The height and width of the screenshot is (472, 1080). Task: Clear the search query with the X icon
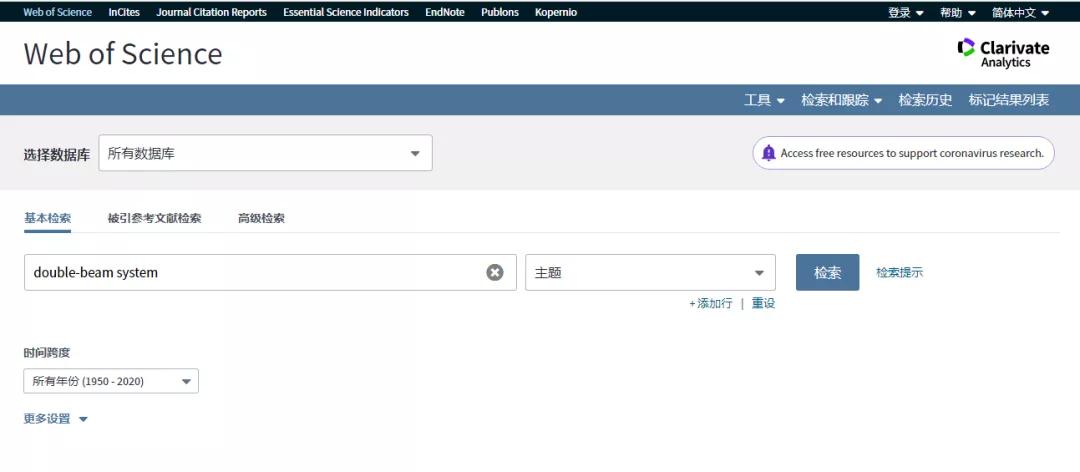point(495,273)
